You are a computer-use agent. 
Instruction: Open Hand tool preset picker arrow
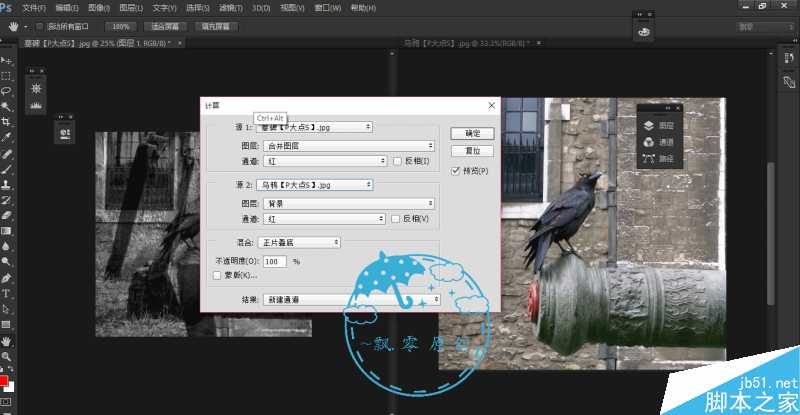26,27
